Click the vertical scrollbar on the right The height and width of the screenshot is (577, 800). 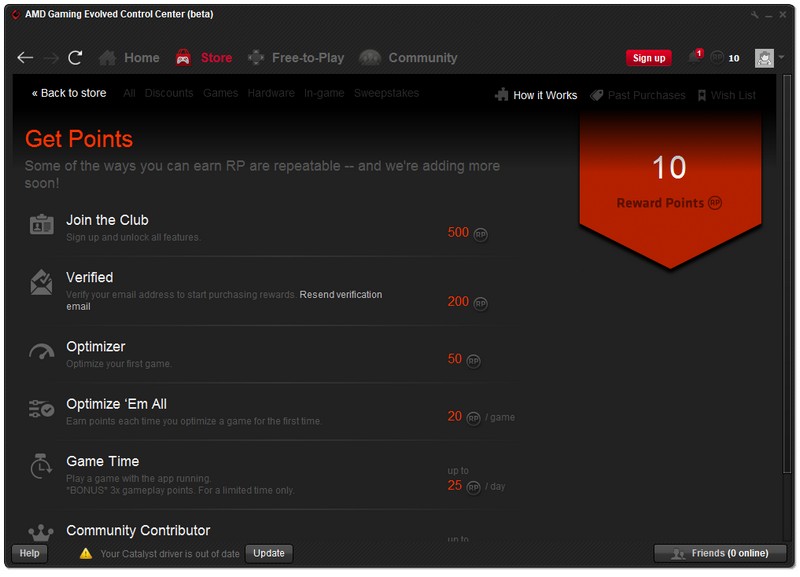coord(786,274)
